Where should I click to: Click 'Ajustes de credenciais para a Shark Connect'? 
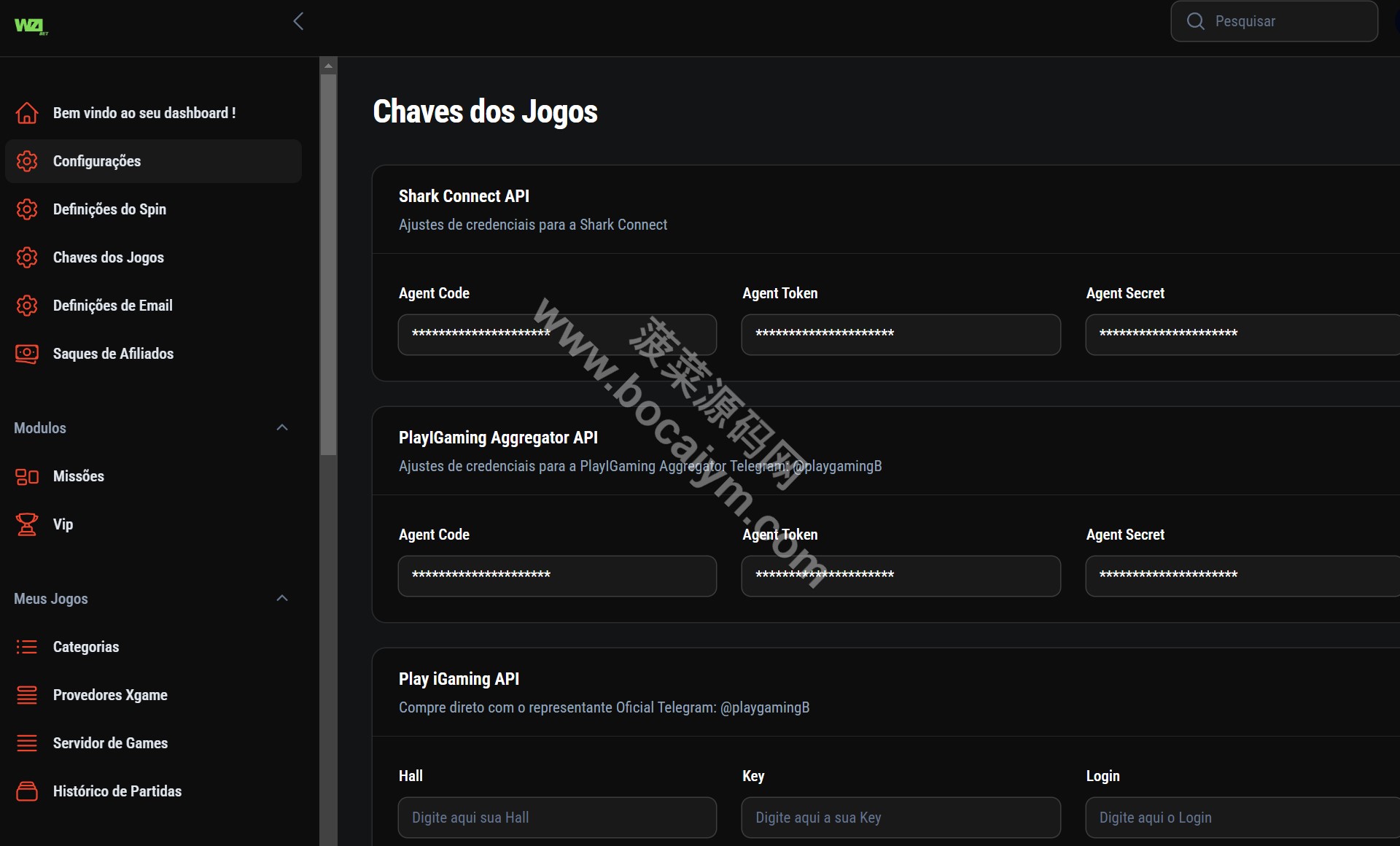[x=533, y=225]
